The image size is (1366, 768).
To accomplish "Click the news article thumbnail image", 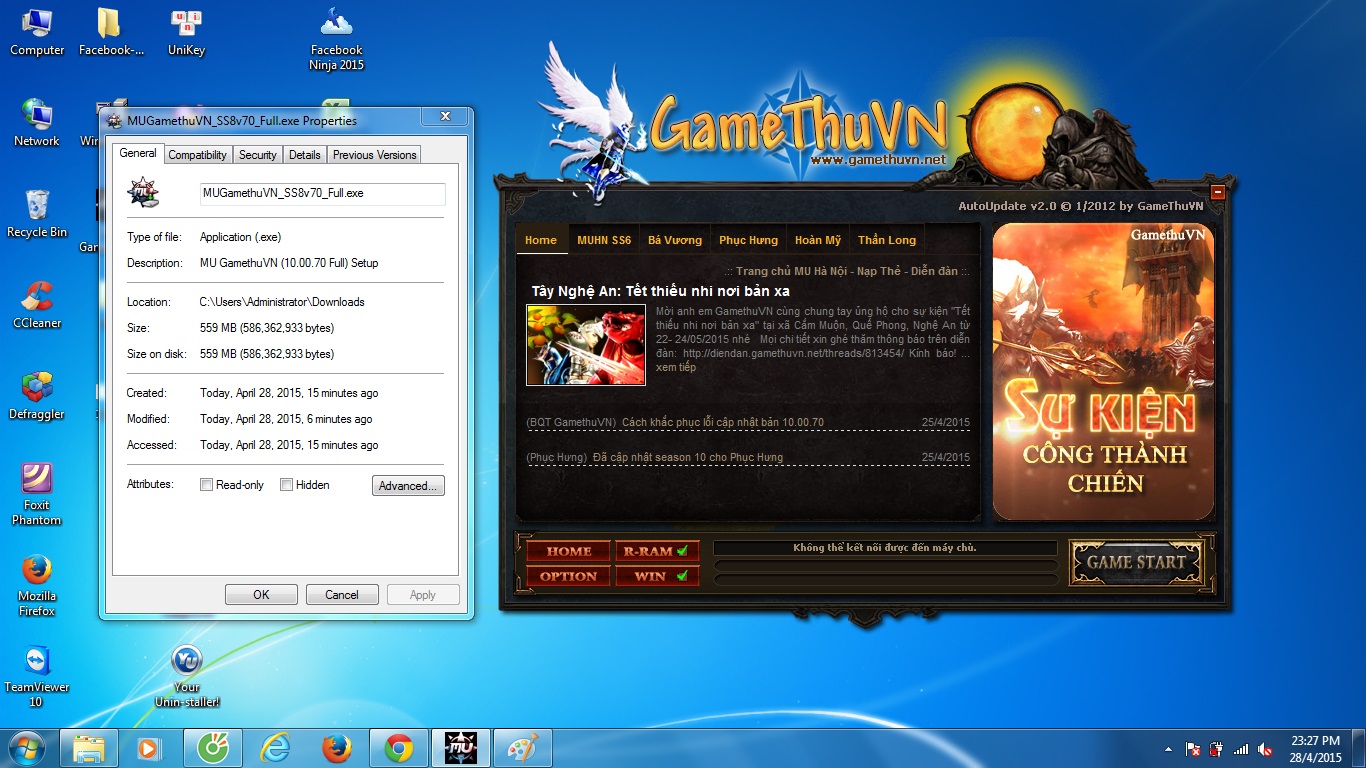I will tap(586, 345).
